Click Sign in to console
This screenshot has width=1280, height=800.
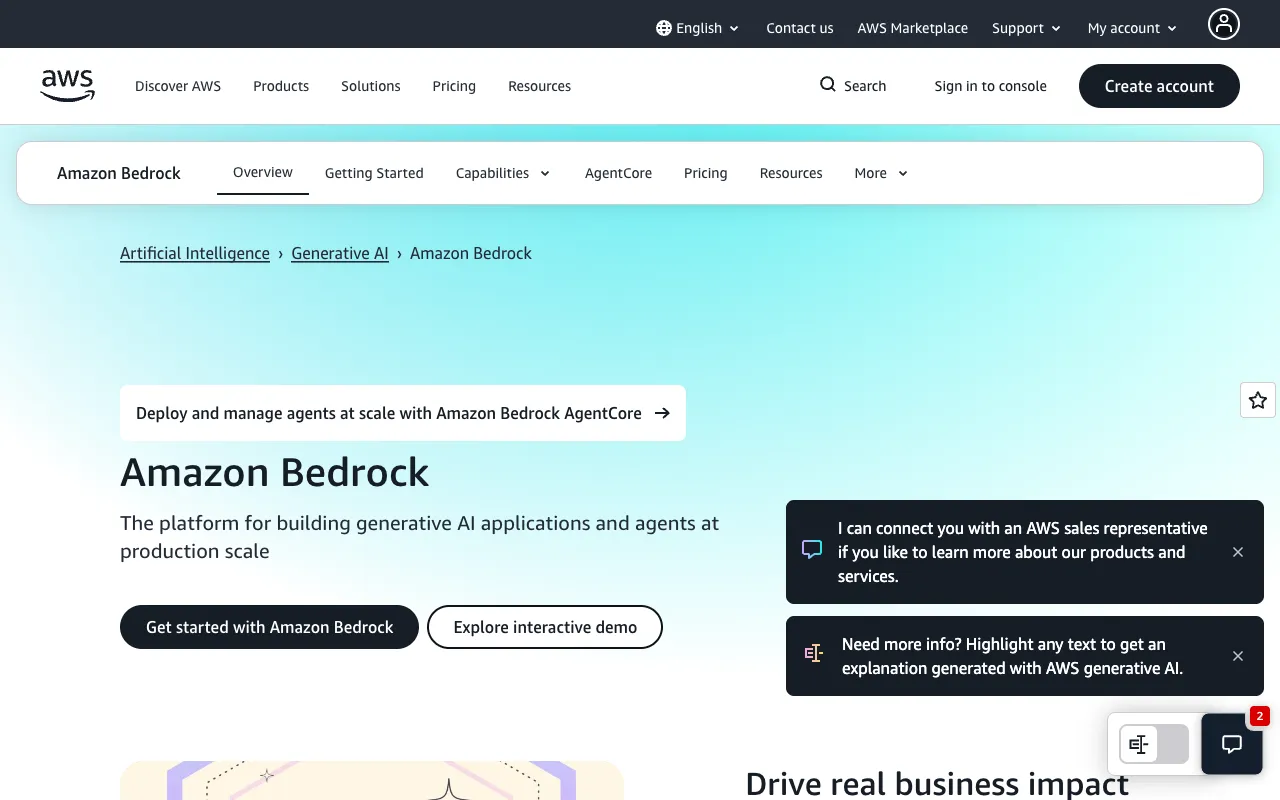coord(990,86)
